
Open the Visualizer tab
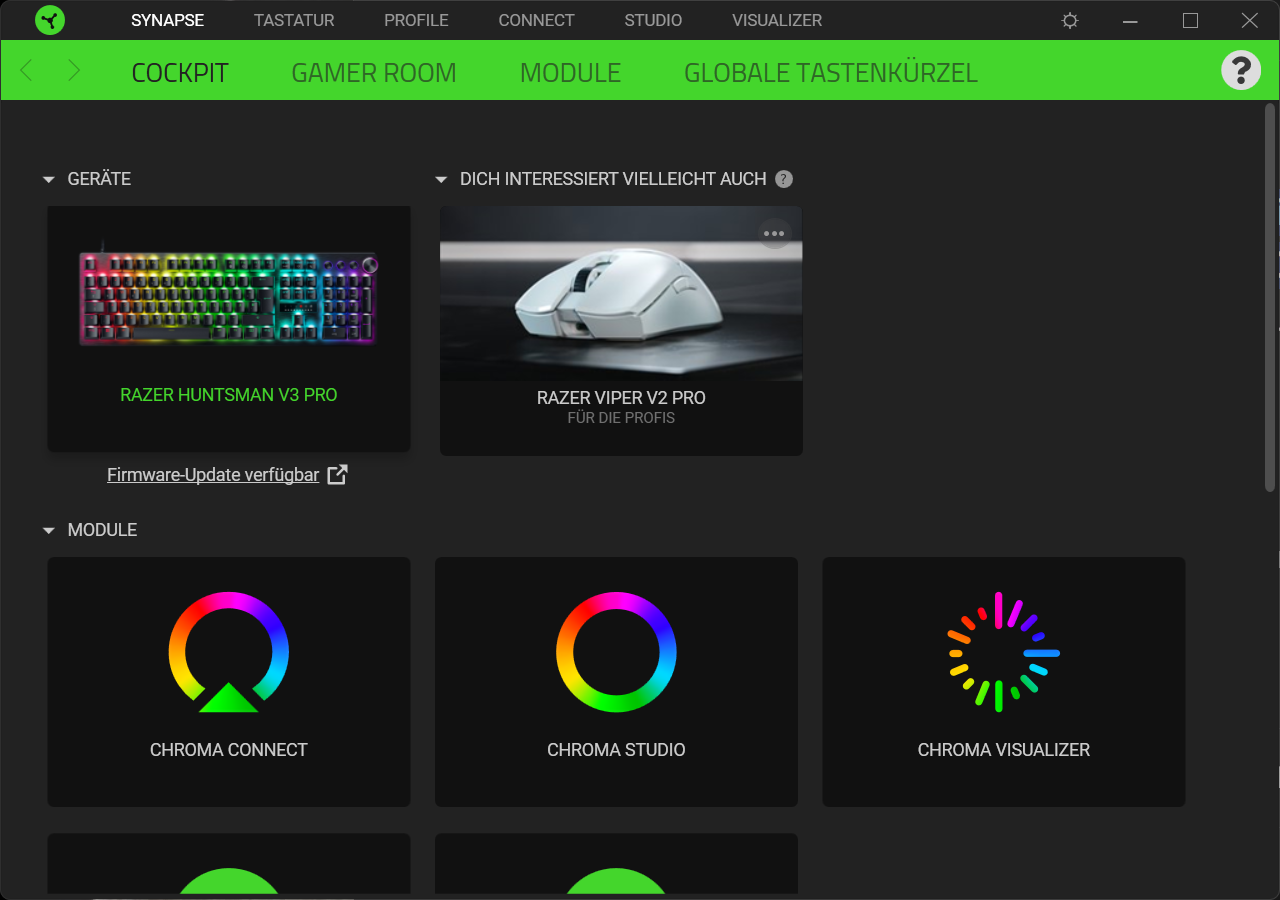point(777,20)
